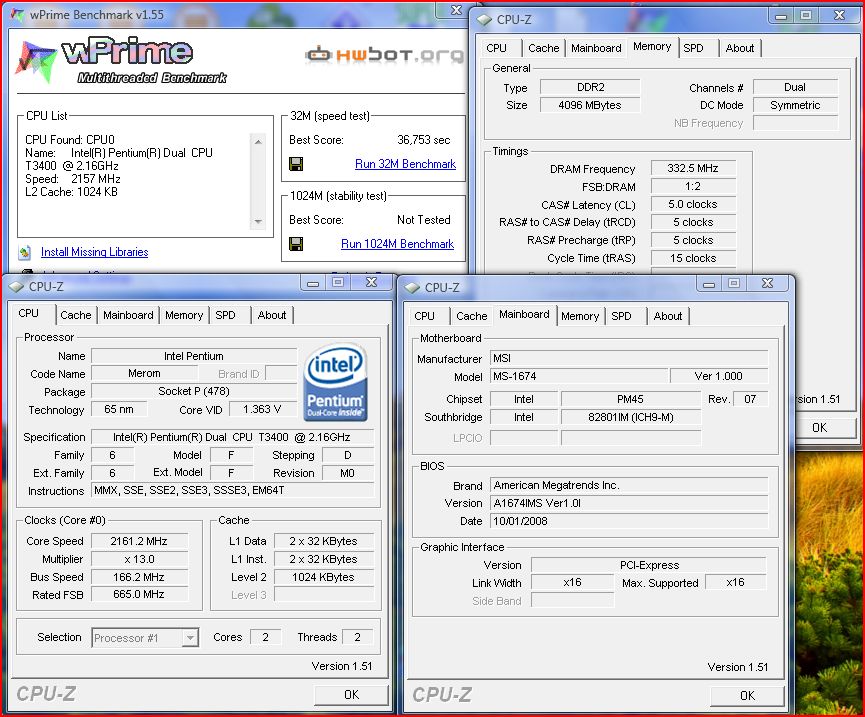
Task: Click the CPU List scrollbar up arrow
Action: (258, 142)
